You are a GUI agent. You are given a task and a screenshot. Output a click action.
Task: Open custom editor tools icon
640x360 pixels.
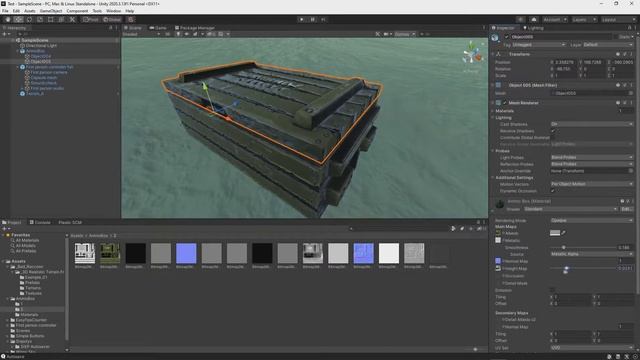[72, 19]
